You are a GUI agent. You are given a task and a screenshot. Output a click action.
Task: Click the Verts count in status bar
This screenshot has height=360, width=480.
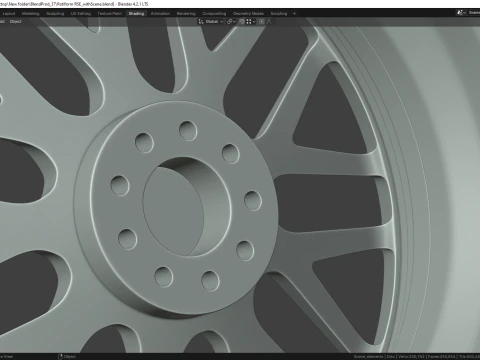coord(411,357)
